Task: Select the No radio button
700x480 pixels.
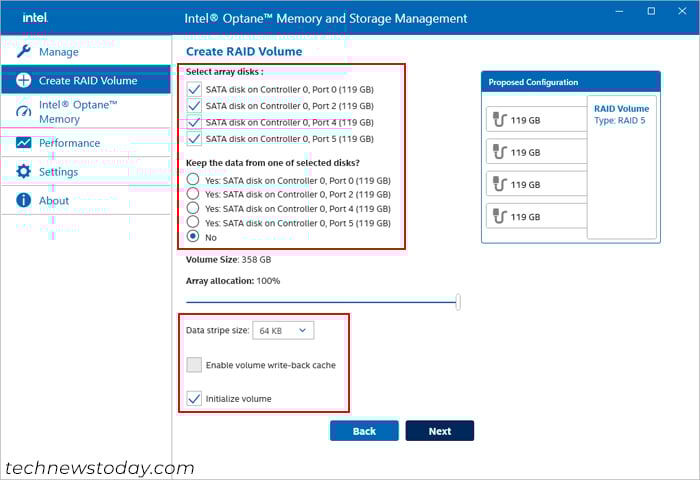Action: (x=193, y=236)
